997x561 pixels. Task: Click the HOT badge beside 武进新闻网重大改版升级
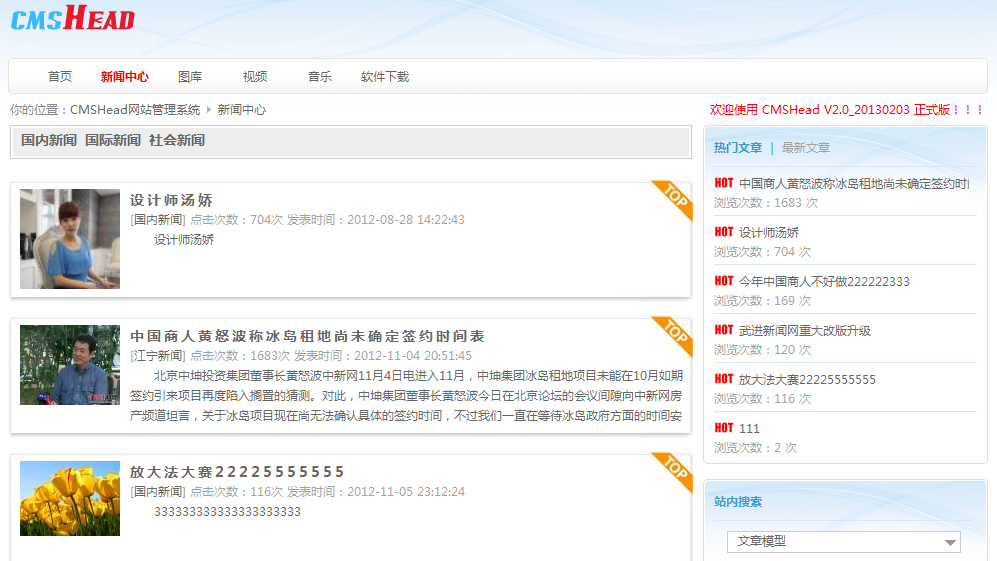coord(724,330)
